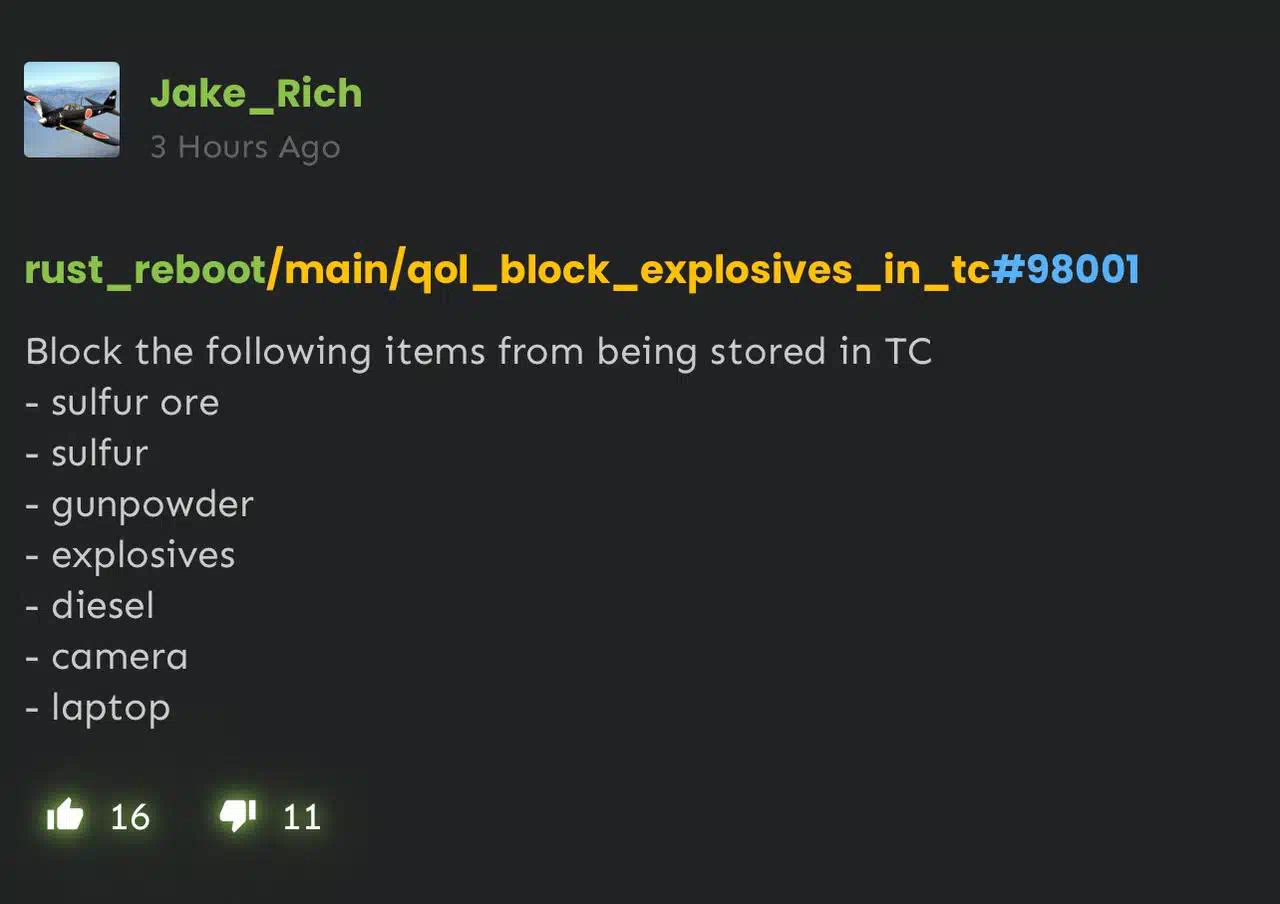This screenshot has height=904, width=1280.
Task: Open changeset number #98001
Action: (x=1065, y=270)
